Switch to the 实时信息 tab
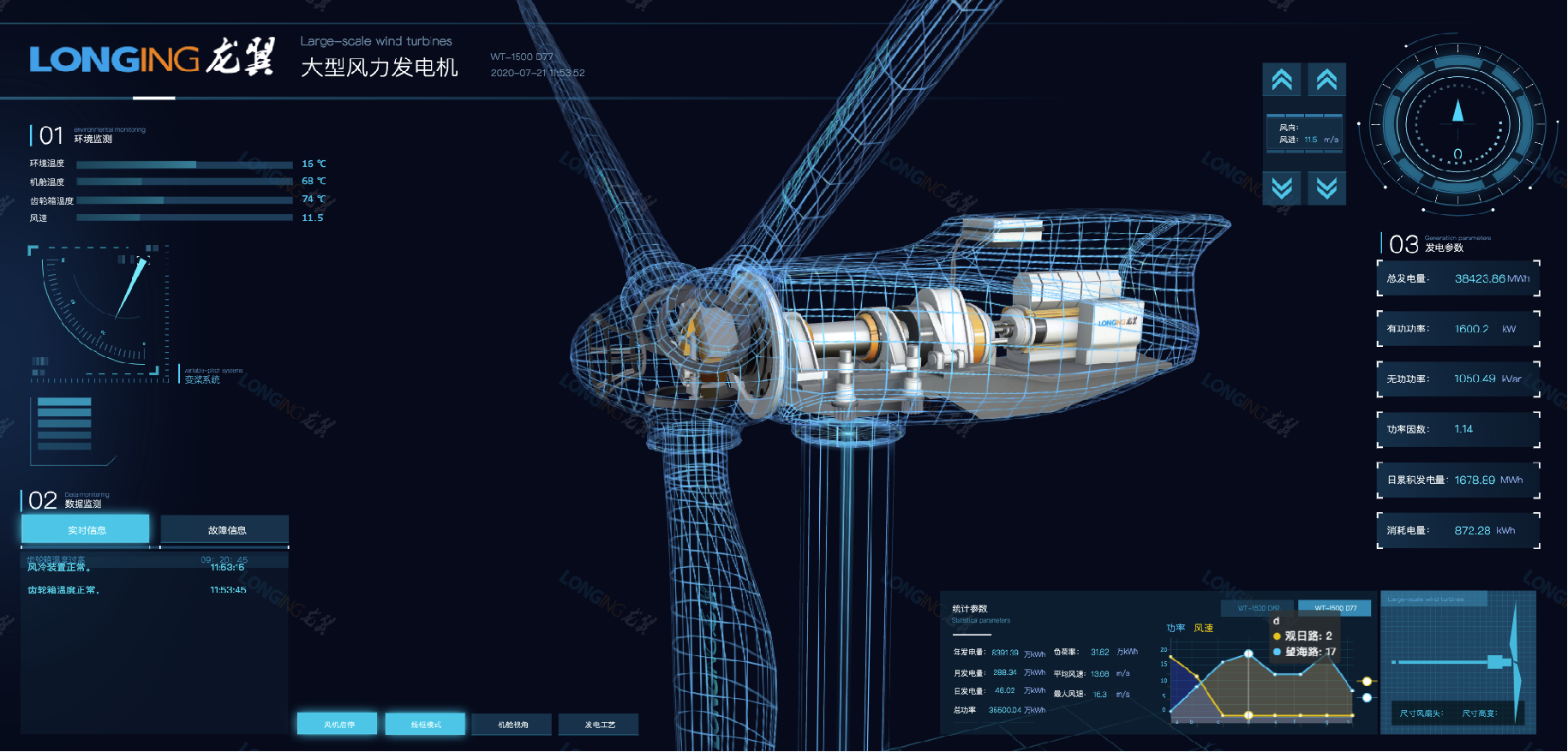 click(86, 529)
